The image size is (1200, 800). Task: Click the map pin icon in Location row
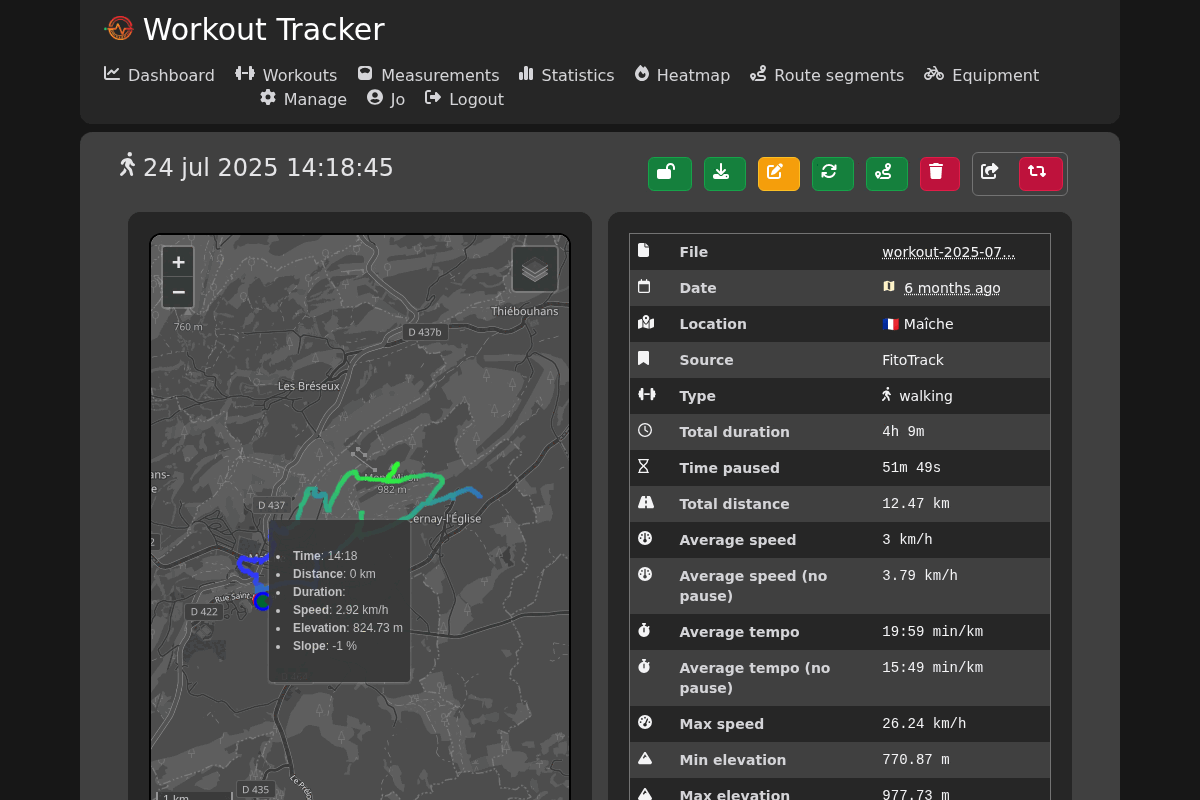click(x=645, y=322)
